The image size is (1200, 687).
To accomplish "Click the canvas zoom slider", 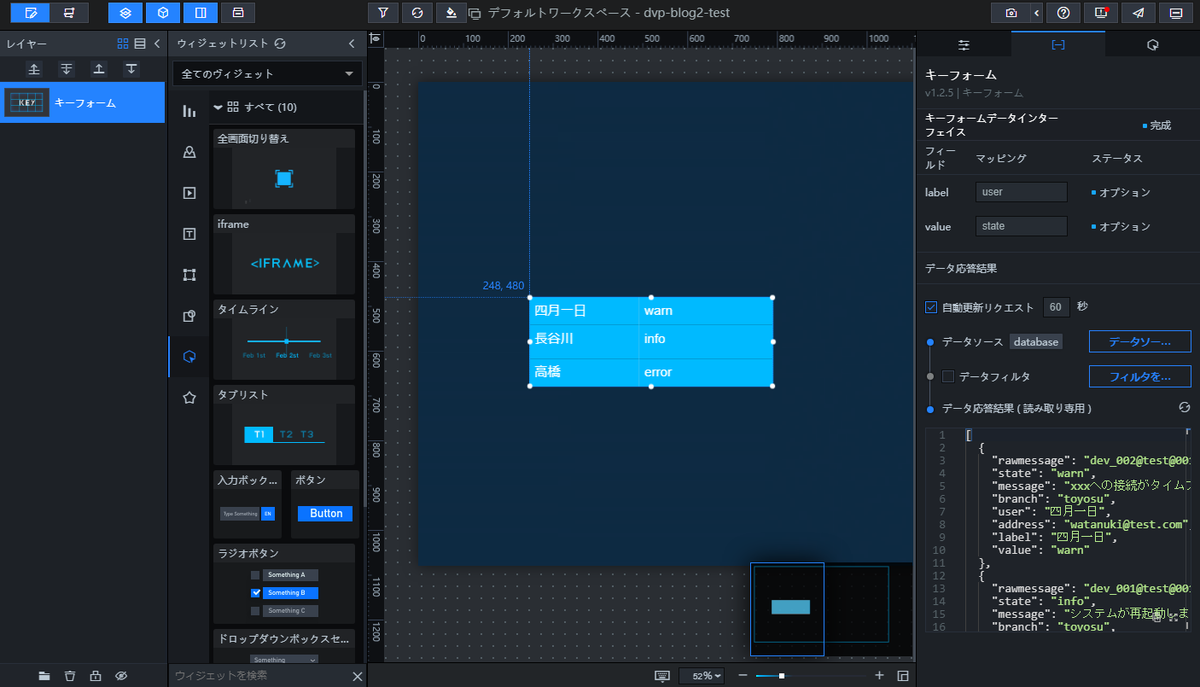I will click(x=812, y=676).
